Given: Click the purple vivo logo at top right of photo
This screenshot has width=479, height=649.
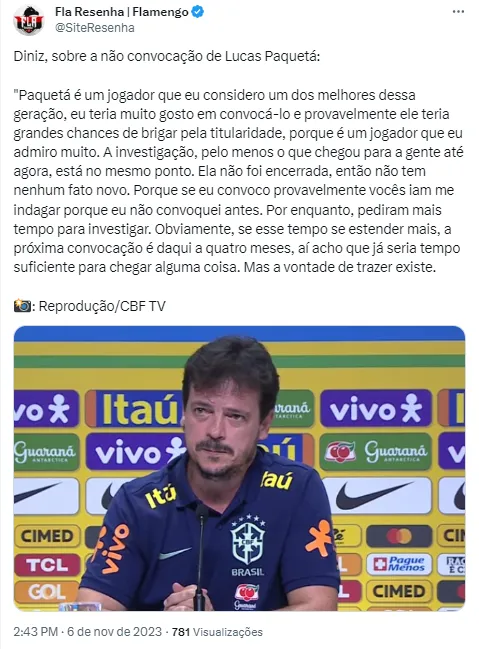Looking at the screenshot, I should click(376, 409).
